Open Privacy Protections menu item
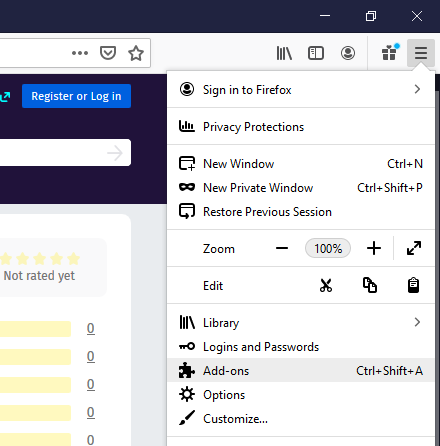440x446 pixels. pos(301,127)
